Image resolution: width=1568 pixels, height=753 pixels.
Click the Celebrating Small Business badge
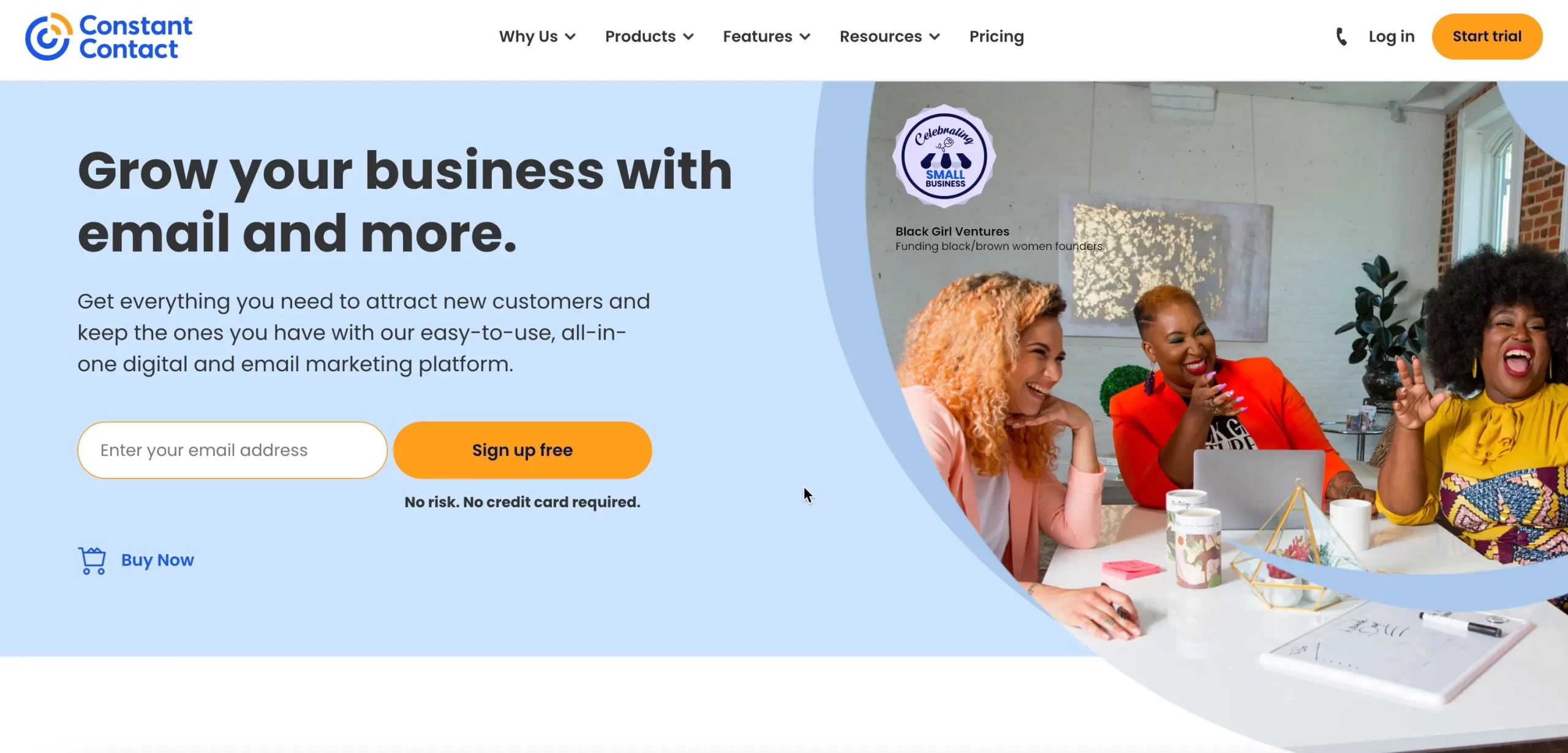[x=944, y=156]
